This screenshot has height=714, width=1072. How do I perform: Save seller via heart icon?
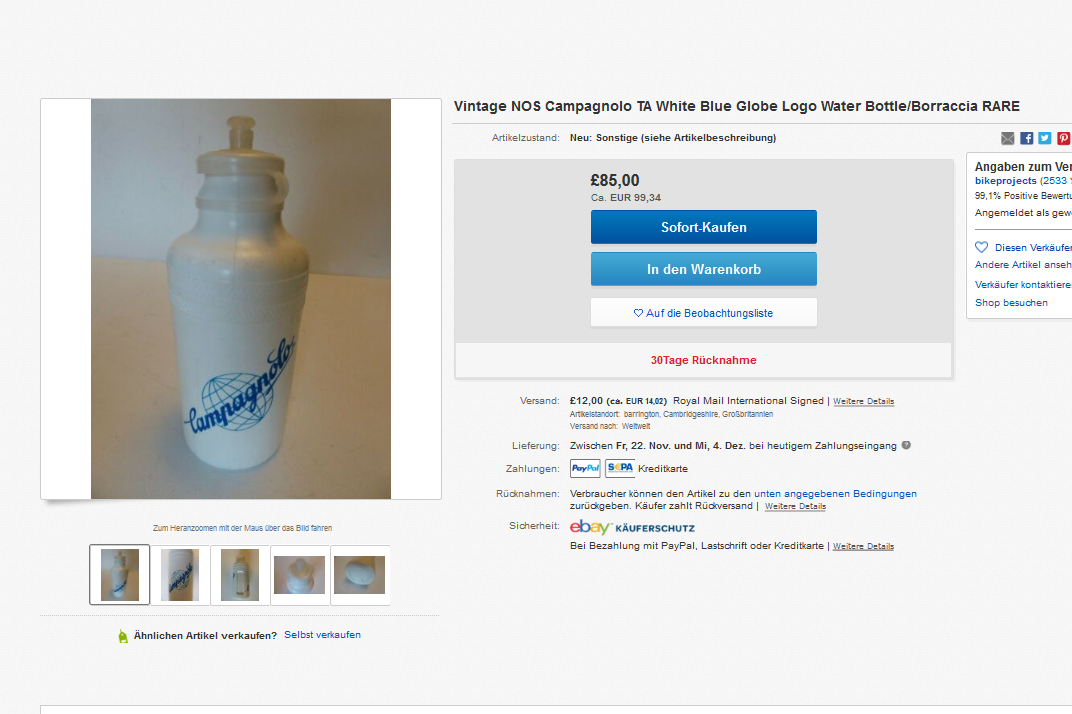[982, 247]
